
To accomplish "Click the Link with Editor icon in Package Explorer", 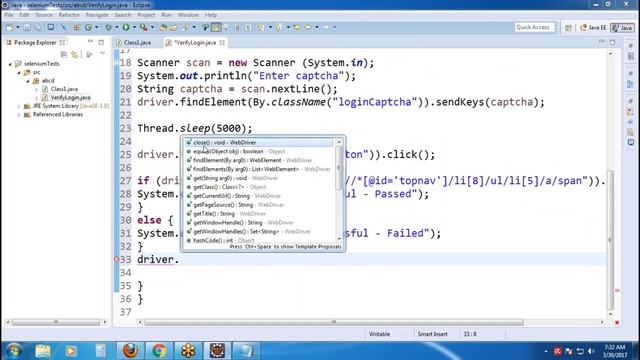I will coord(74,54).
